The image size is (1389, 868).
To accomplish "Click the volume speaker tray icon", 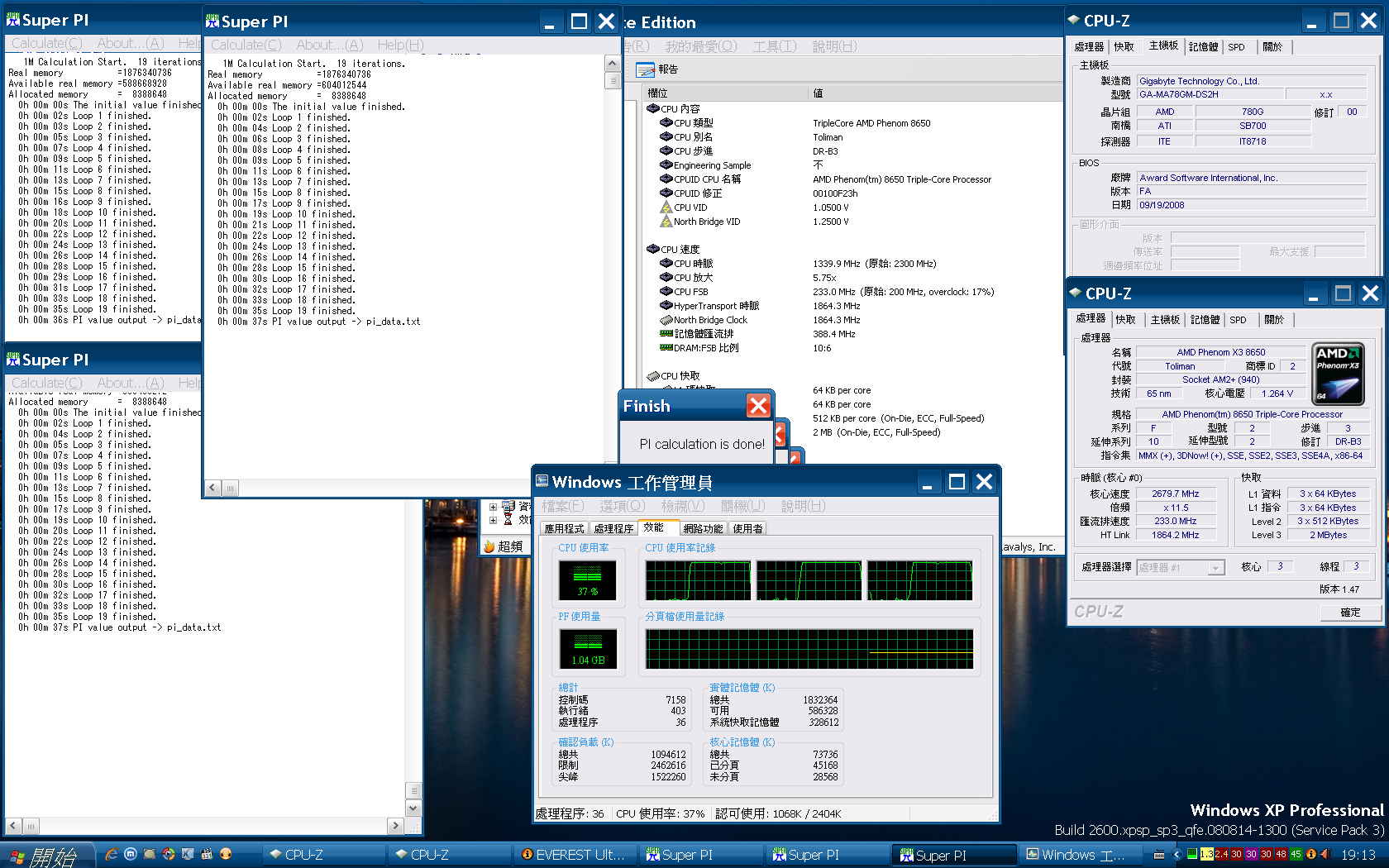I will click(1325, 854).
